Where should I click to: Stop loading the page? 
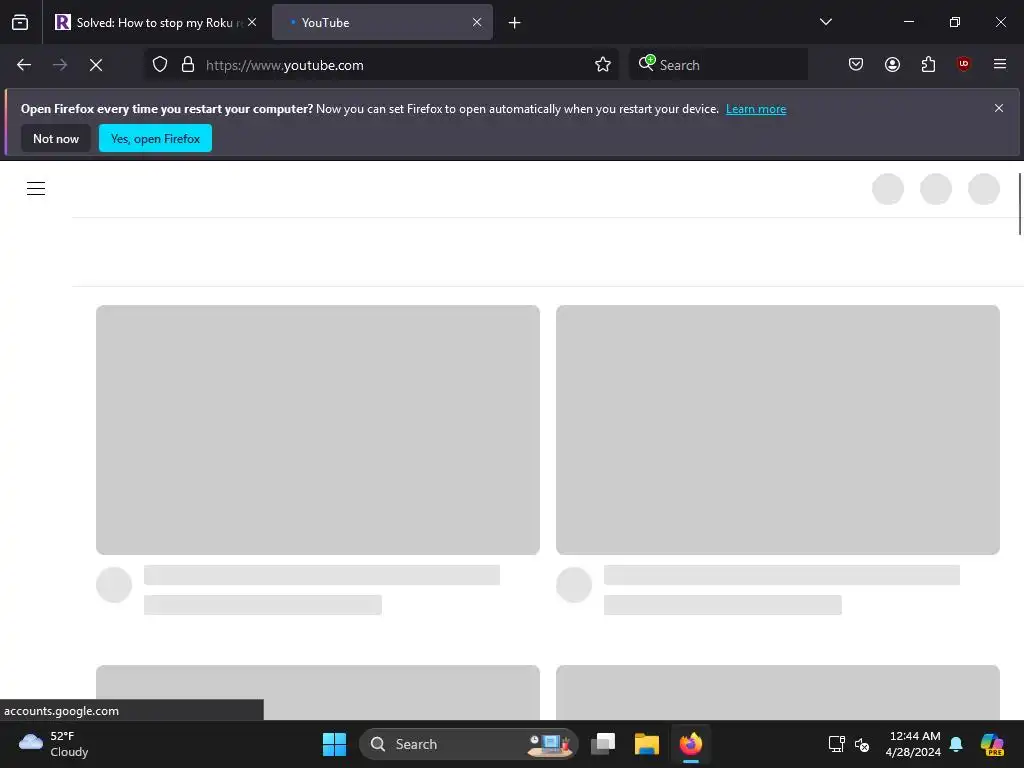coord(96,65)
